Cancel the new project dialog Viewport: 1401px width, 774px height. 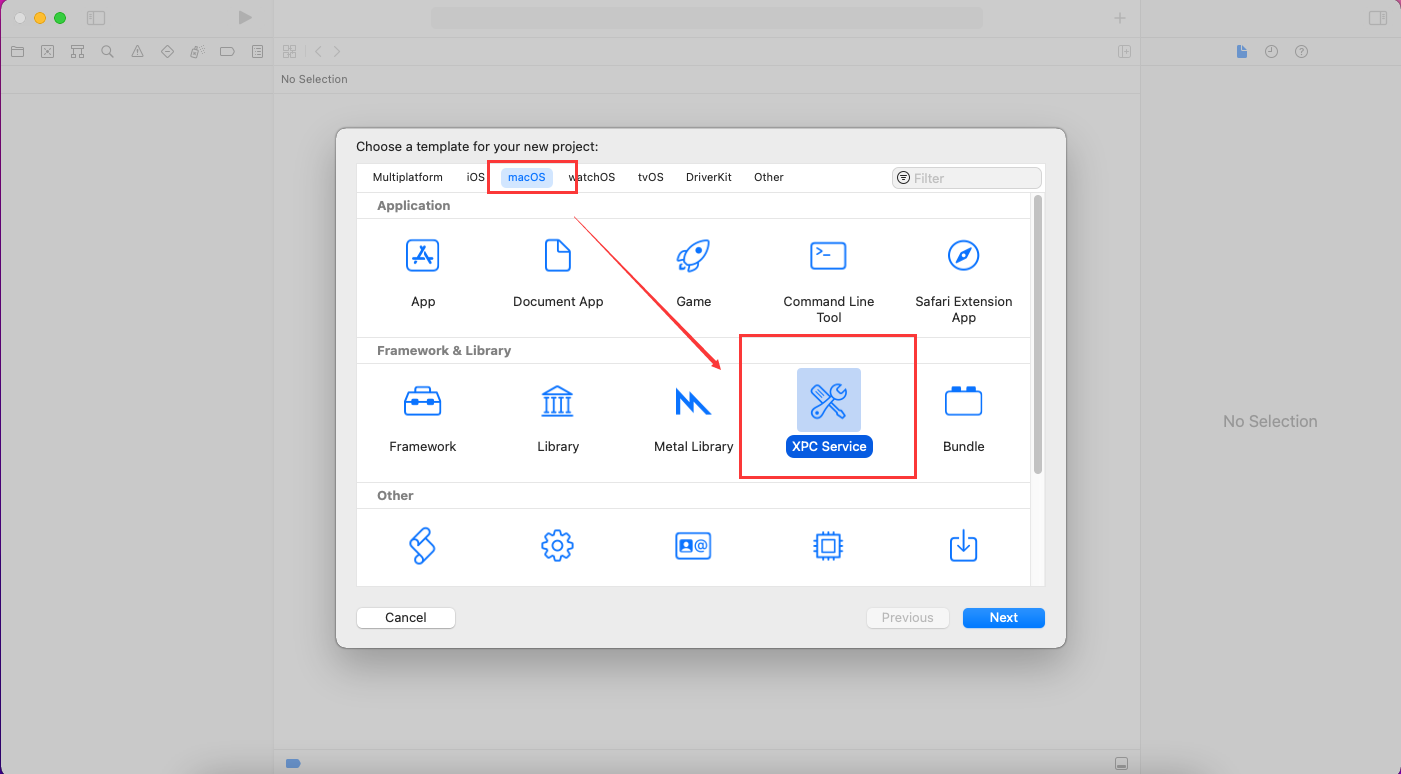point(406,618)
